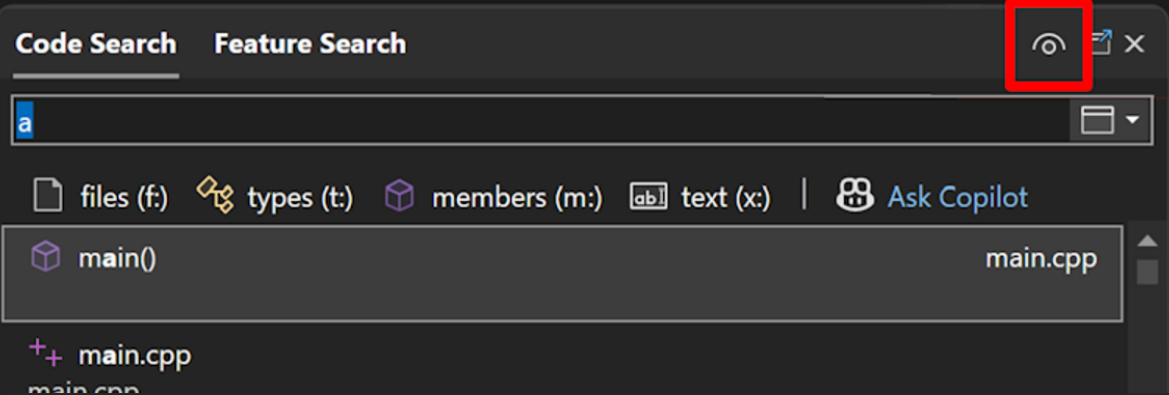The height and width of the screenshot is (395, 1169).
Task: Click the search query input field
Action: click(541, 120)
